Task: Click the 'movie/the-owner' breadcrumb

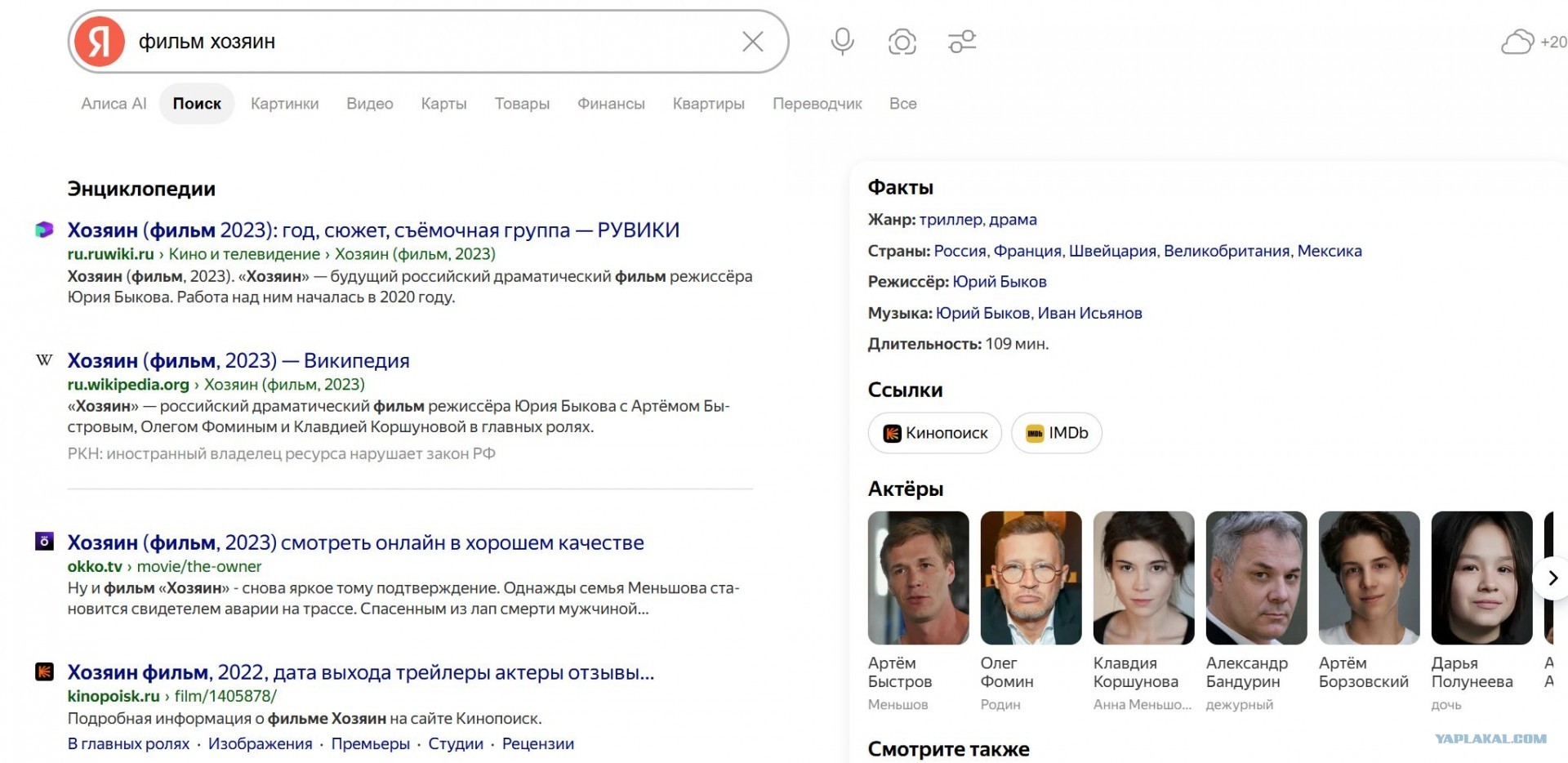Action: click(x=199, y=566)
